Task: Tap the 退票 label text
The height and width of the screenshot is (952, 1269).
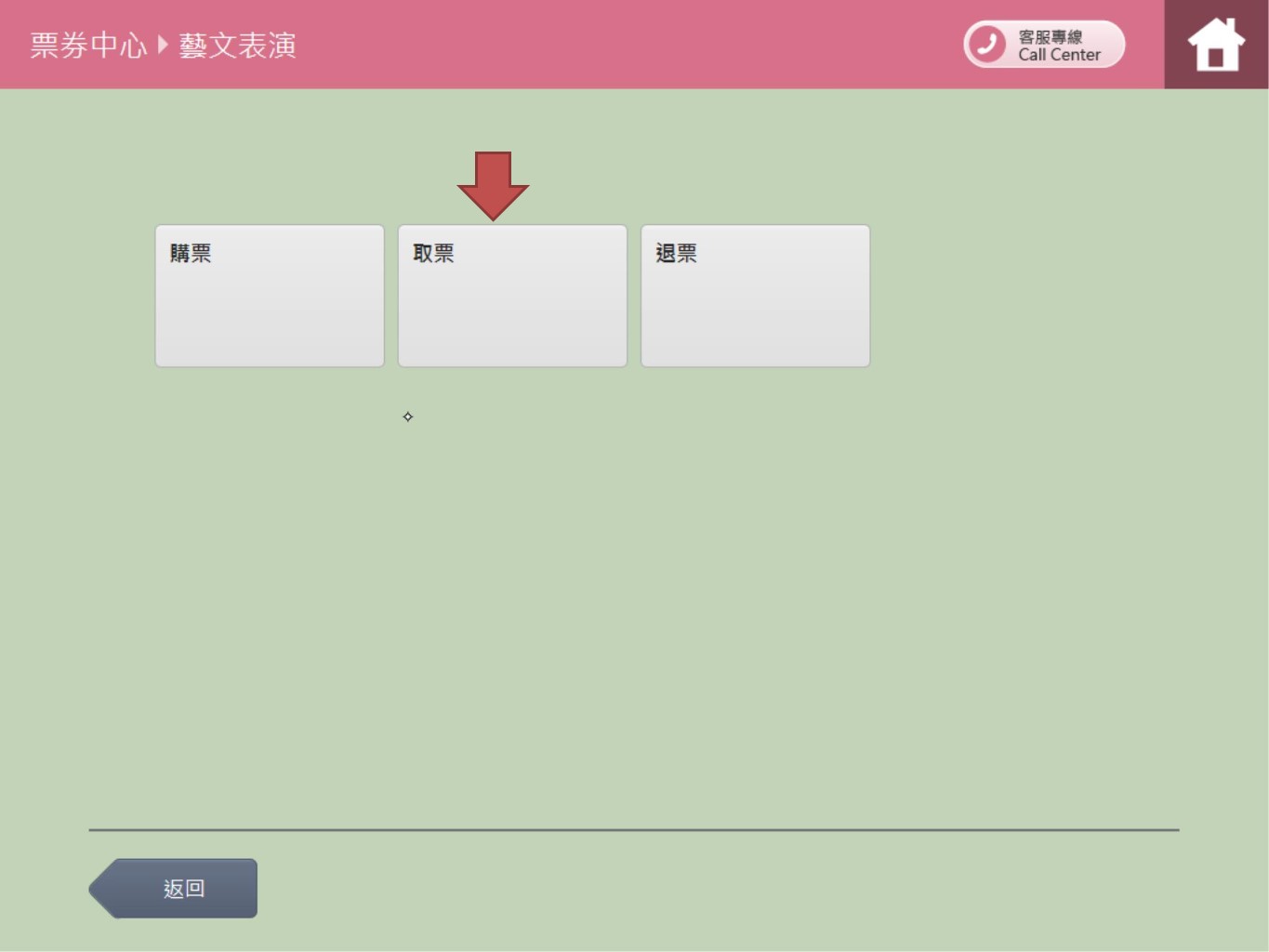Action: tap(676, 253)
